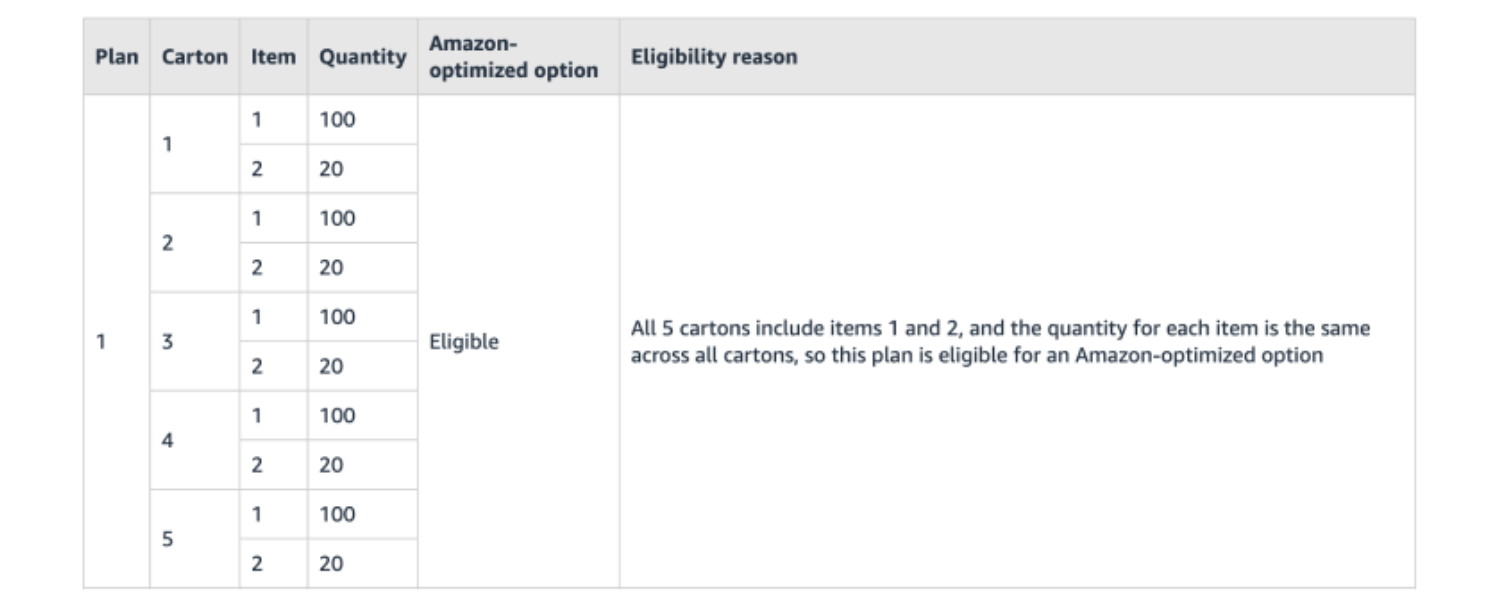The width and height of the screenshot is (1500, 600).
Task: Select the Carton 4 cell
Action: click(168, 440)
